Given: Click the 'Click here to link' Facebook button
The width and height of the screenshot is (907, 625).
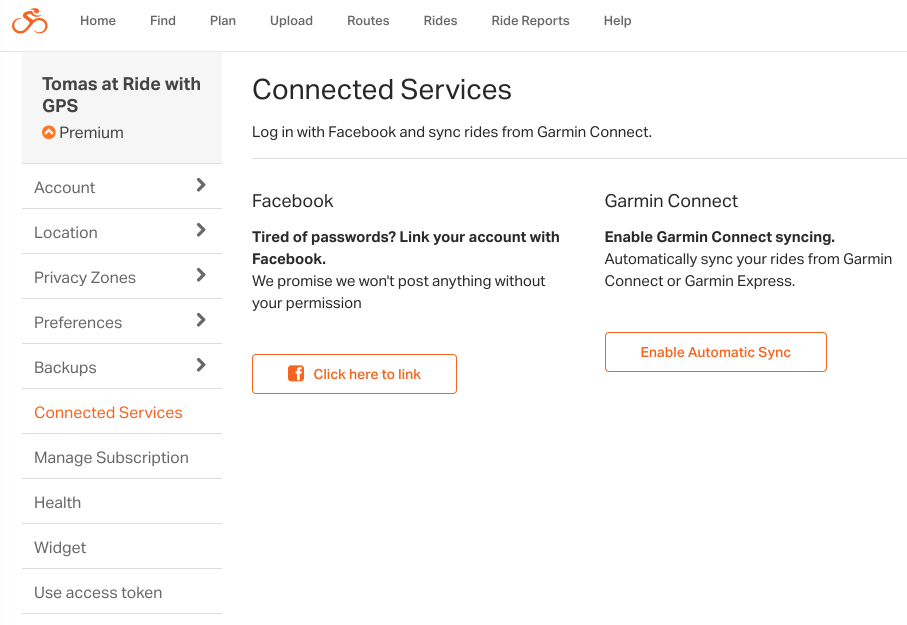Looking at the screenshot, I should point(354,374).
